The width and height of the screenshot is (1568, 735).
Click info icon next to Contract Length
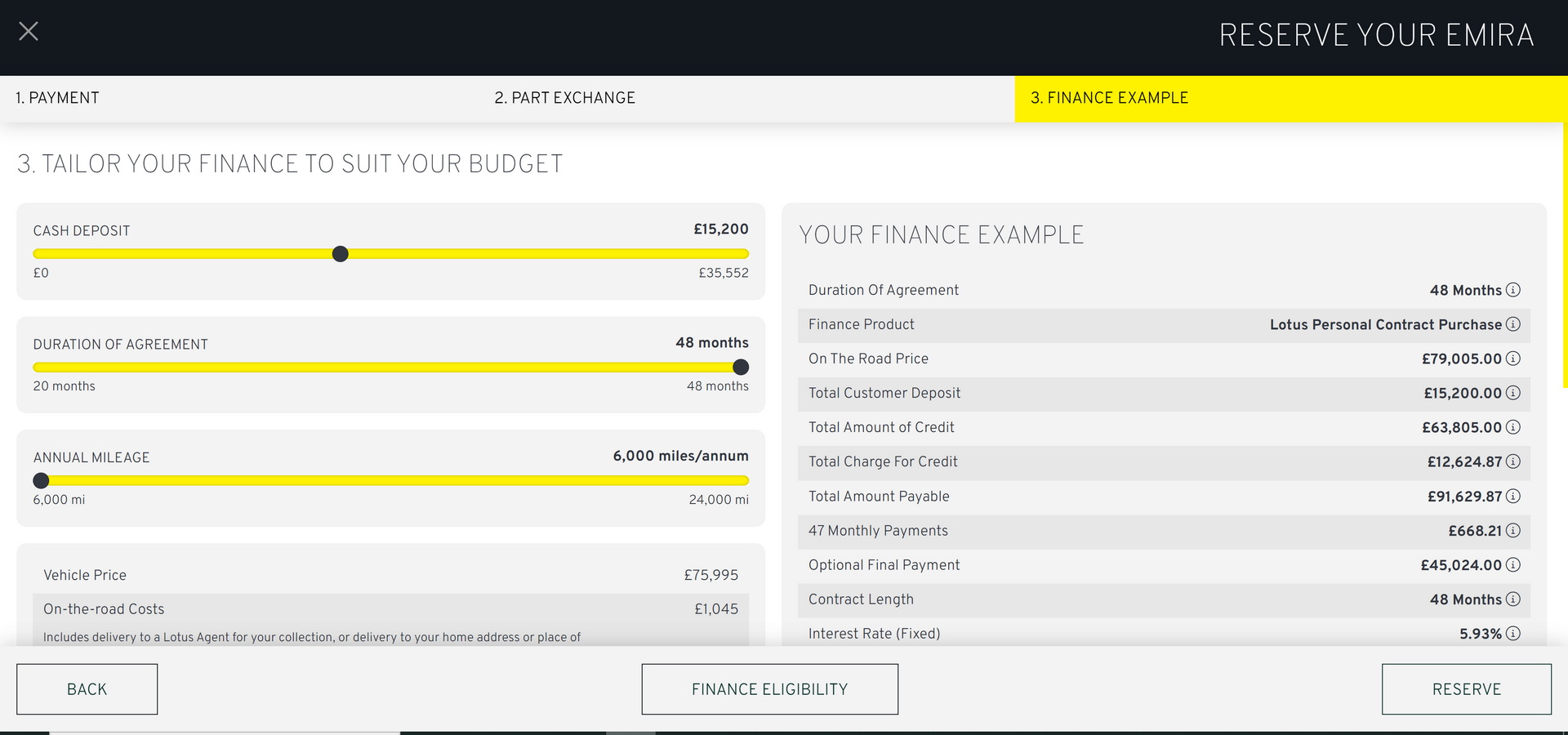coord(1512,599)
